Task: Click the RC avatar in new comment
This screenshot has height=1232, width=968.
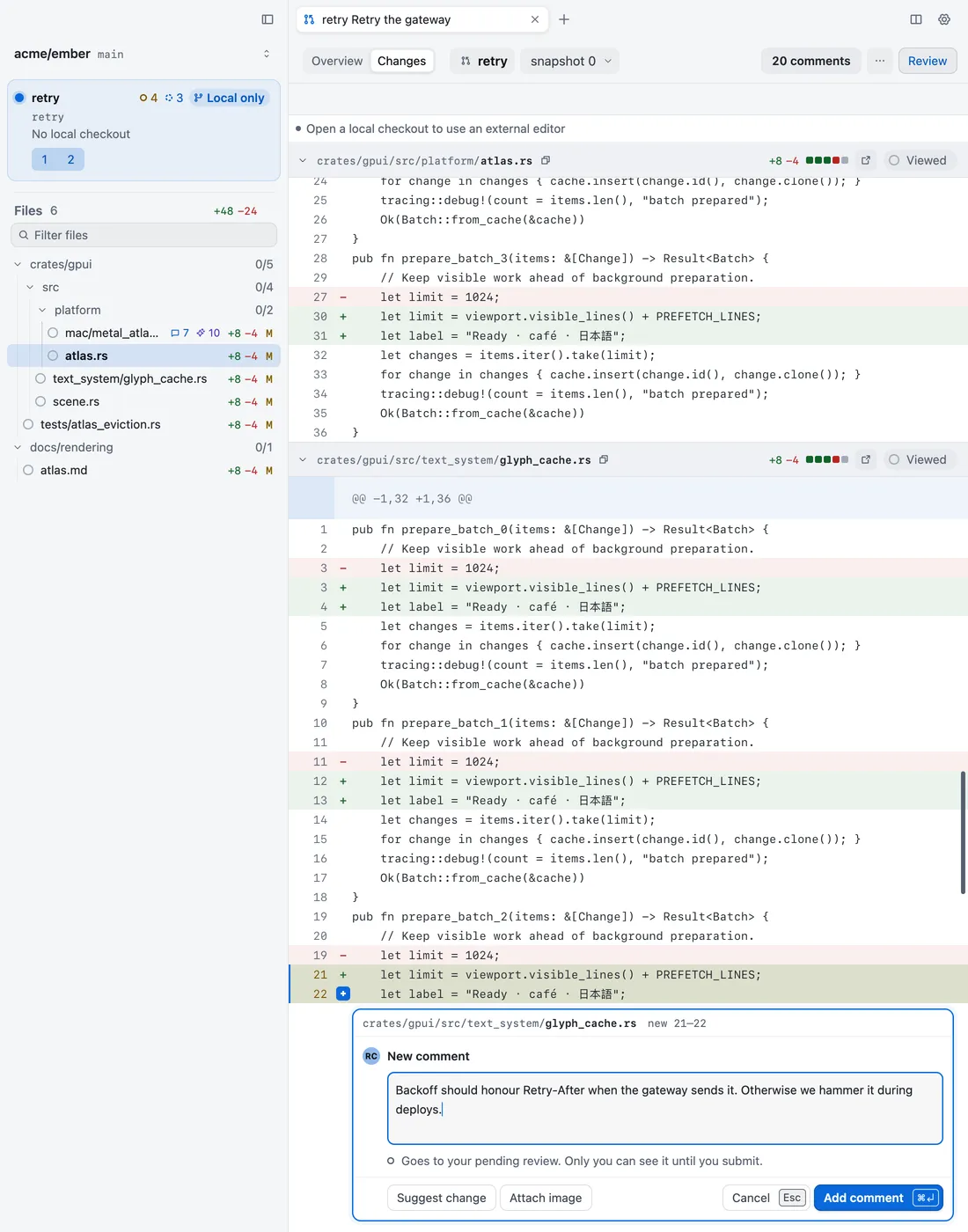Action: 371,1056
